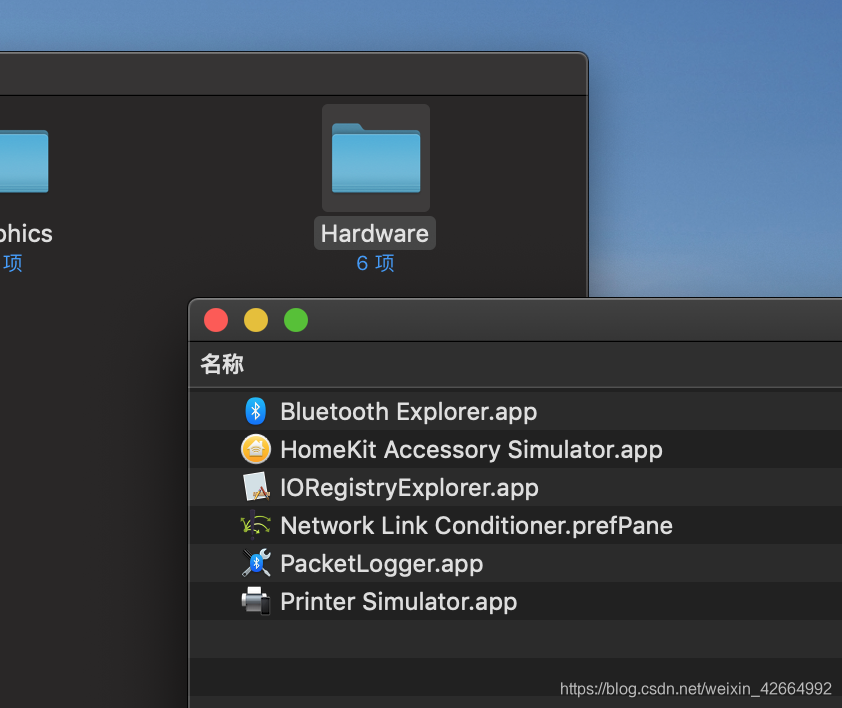This screenshot has height=708, width=842.
Task: Select the Network Link Conditioner prefPane icon
Action: 255,525
